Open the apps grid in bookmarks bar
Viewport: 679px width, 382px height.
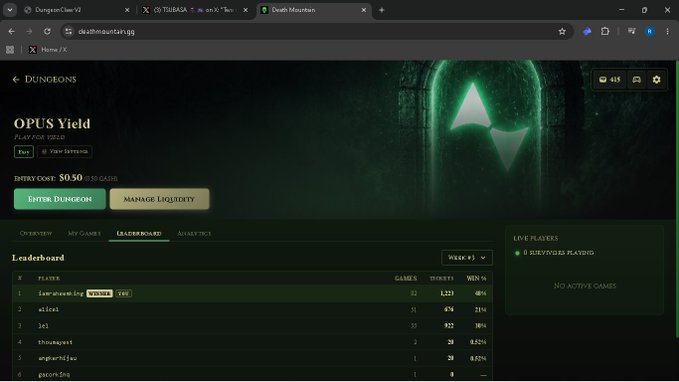[x=10, y=50]
